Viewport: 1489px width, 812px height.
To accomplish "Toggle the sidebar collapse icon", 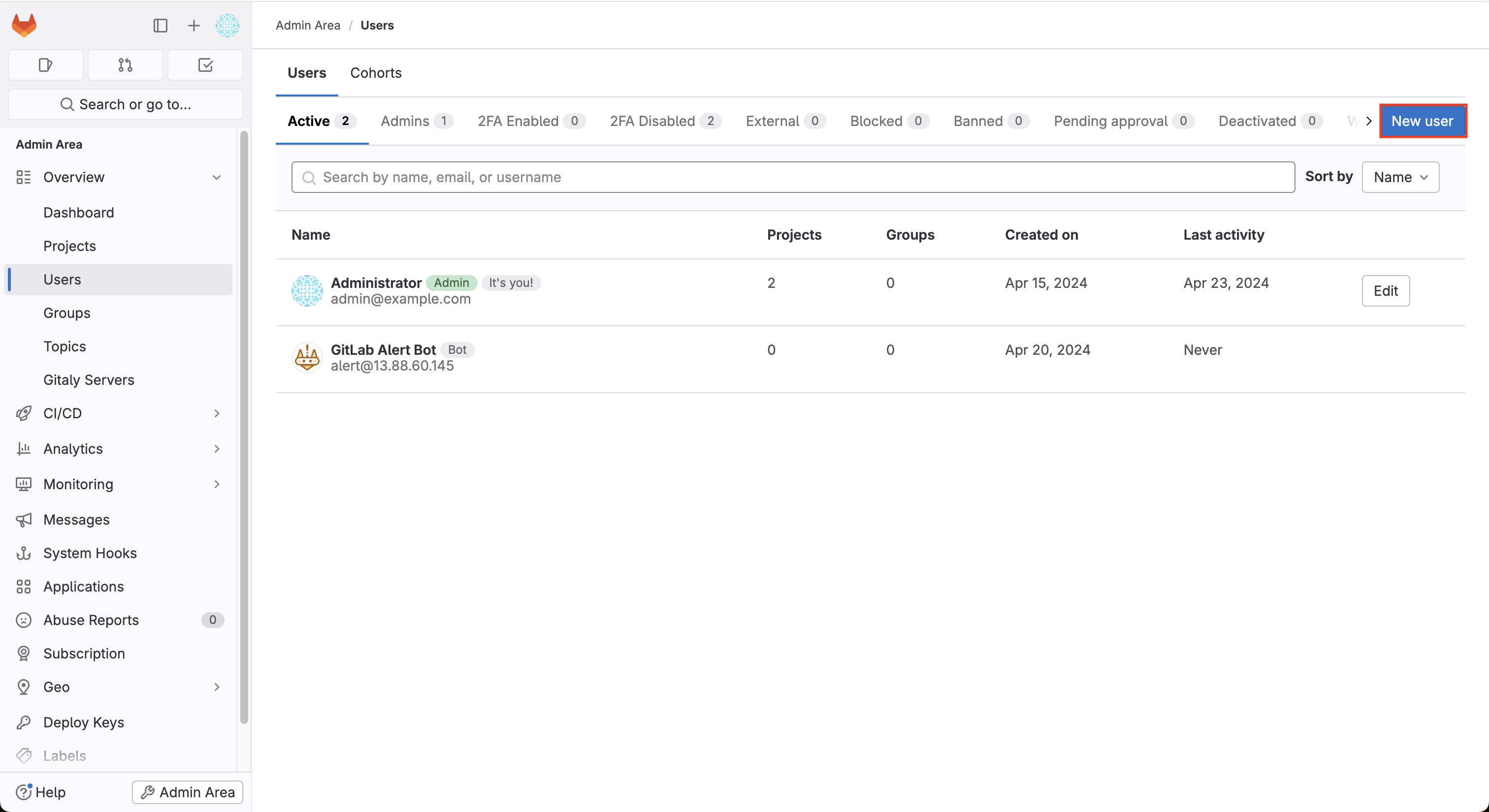I will [160, 26].
